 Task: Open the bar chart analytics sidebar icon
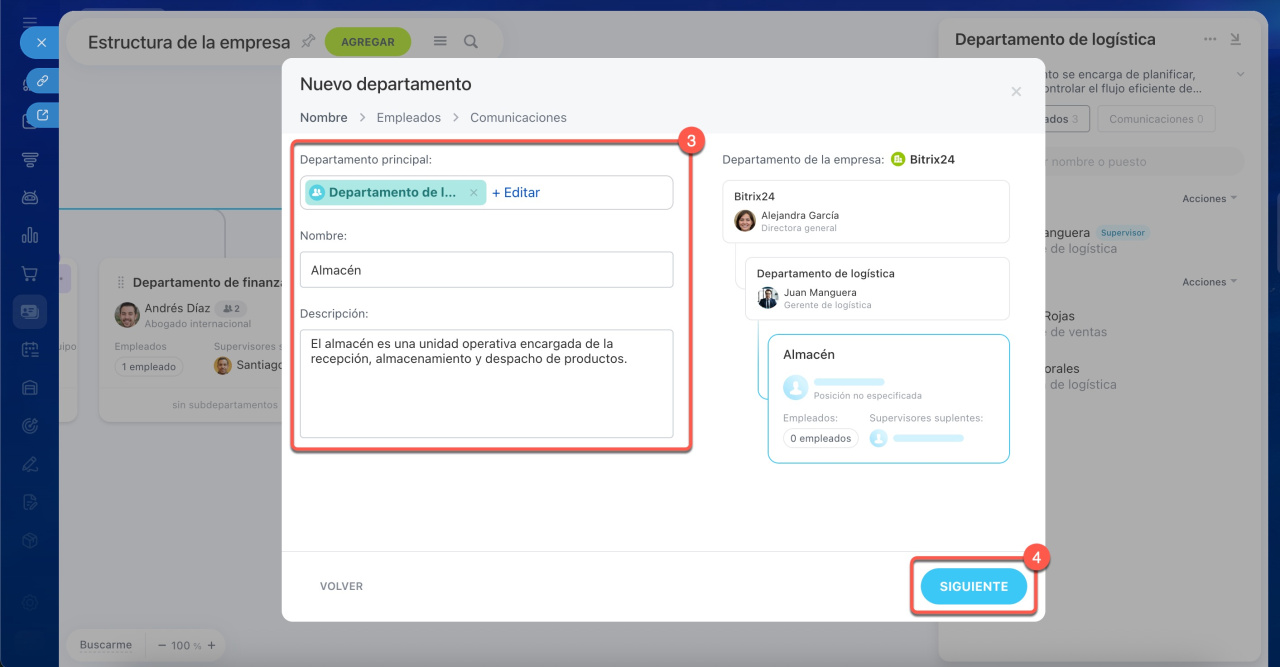(x=30, y=236)
